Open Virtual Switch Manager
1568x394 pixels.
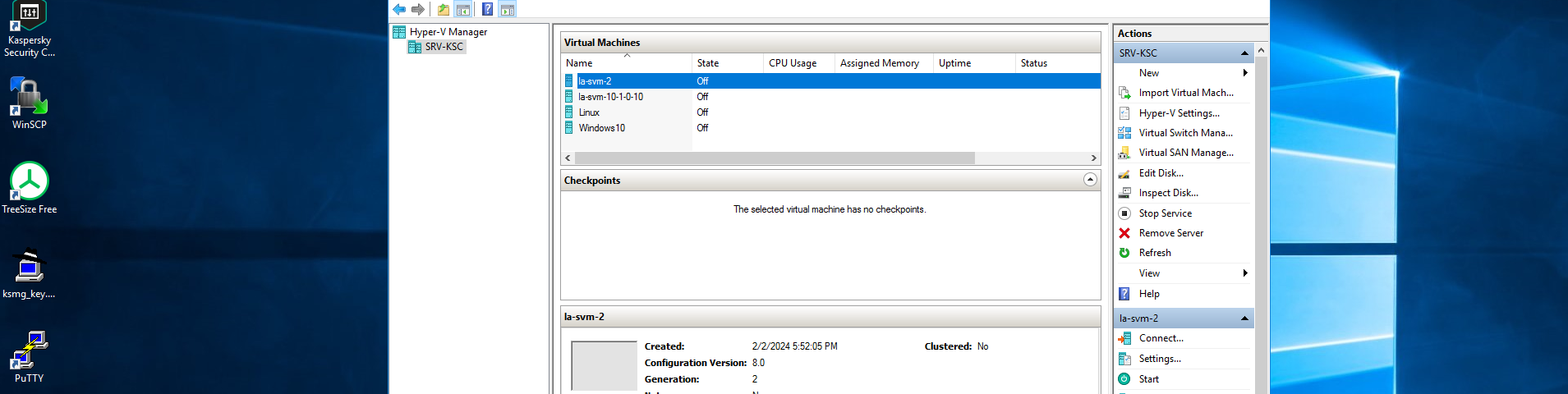[x=1184, y=133]
